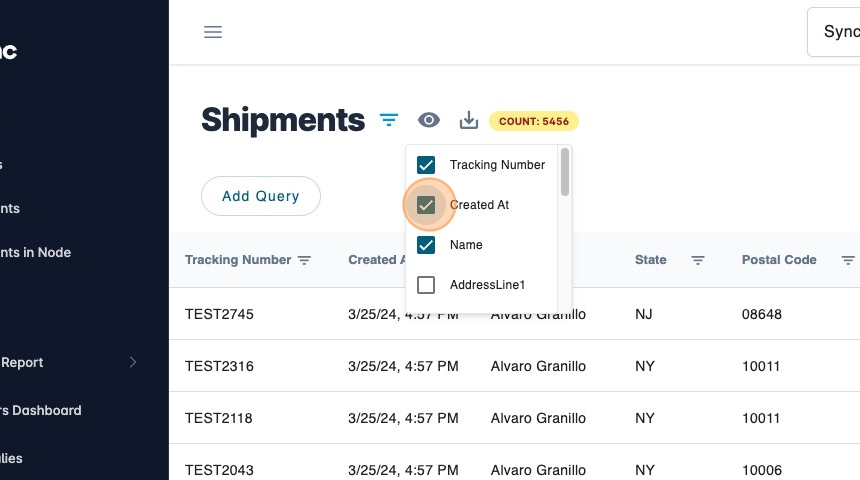This screenshot has height=480, width=860.
Task: Download shipments with the export icon
Action: tap(469, 121)
